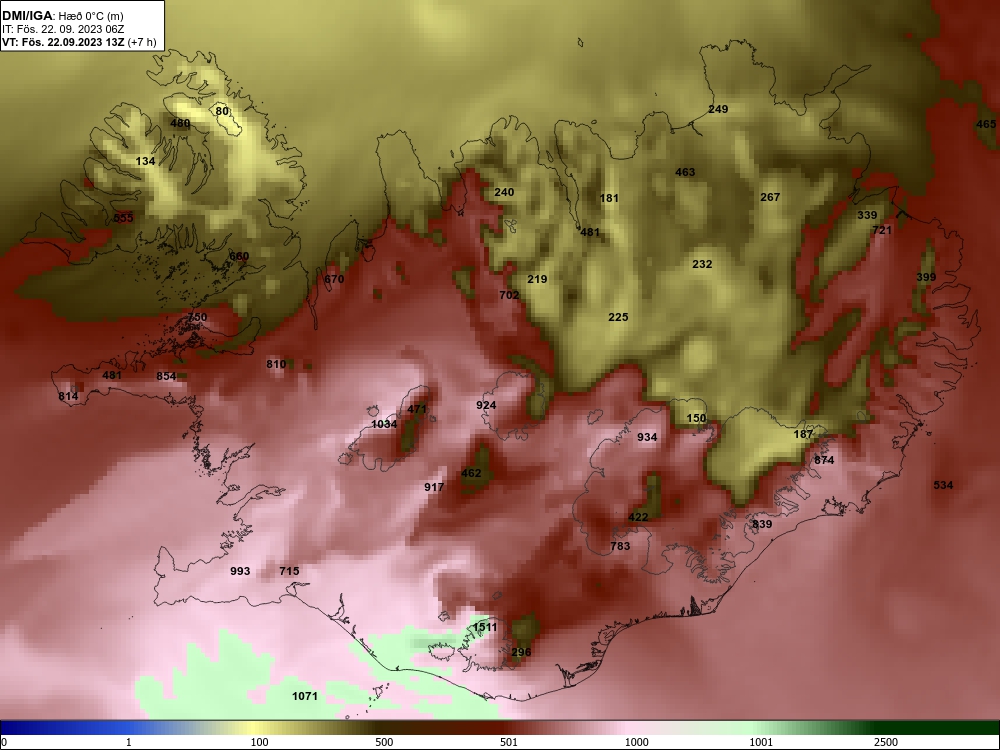Click the map value 150

click(696, 418)
